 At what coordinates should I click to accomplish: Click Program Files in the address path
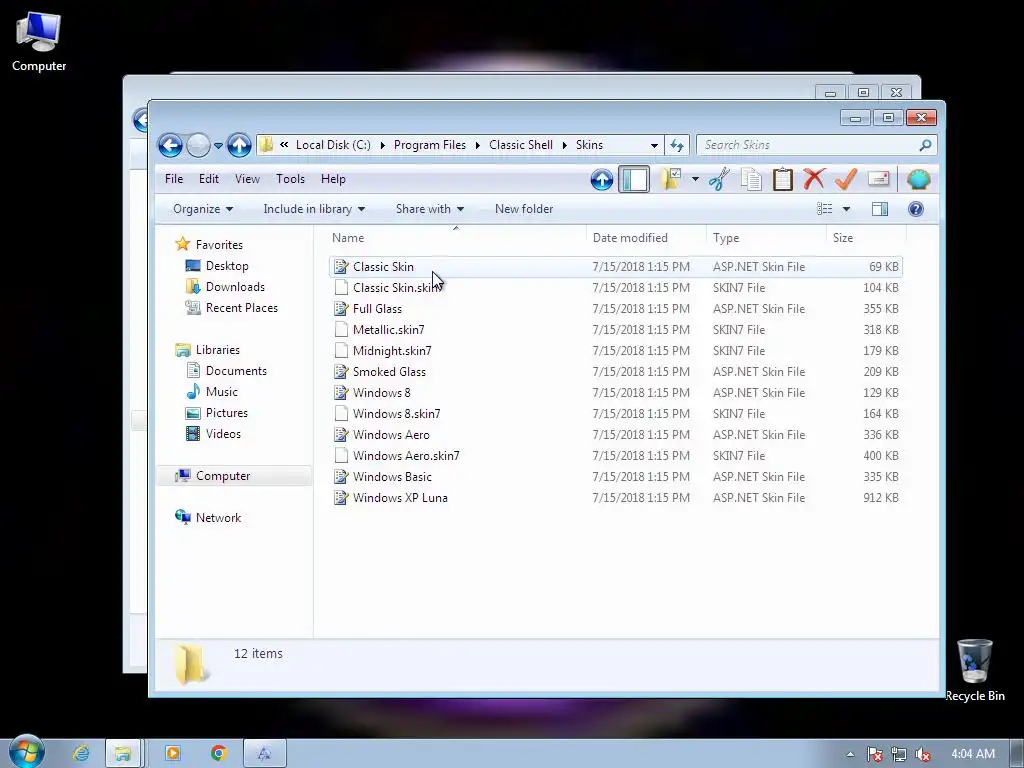pos(430,145)
